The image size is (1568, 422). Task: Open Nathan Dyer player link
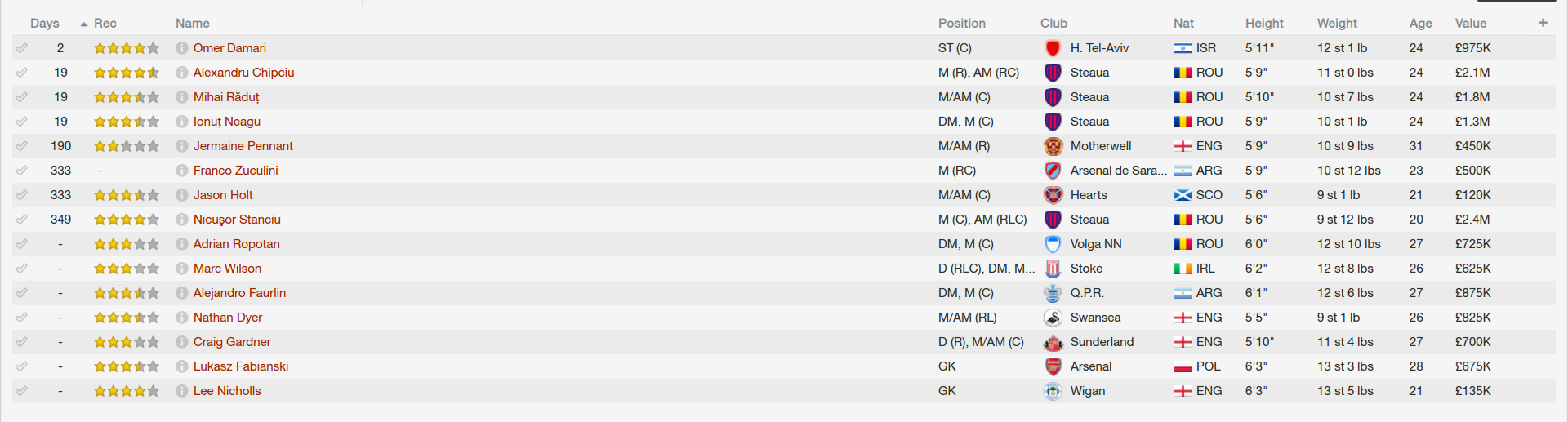pos(228,318)
